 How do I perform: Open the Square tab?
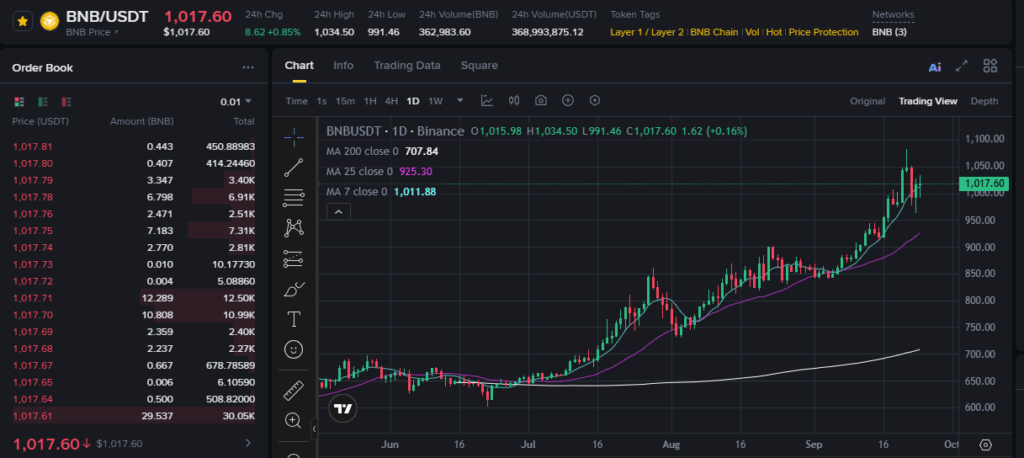coord(479,65)
